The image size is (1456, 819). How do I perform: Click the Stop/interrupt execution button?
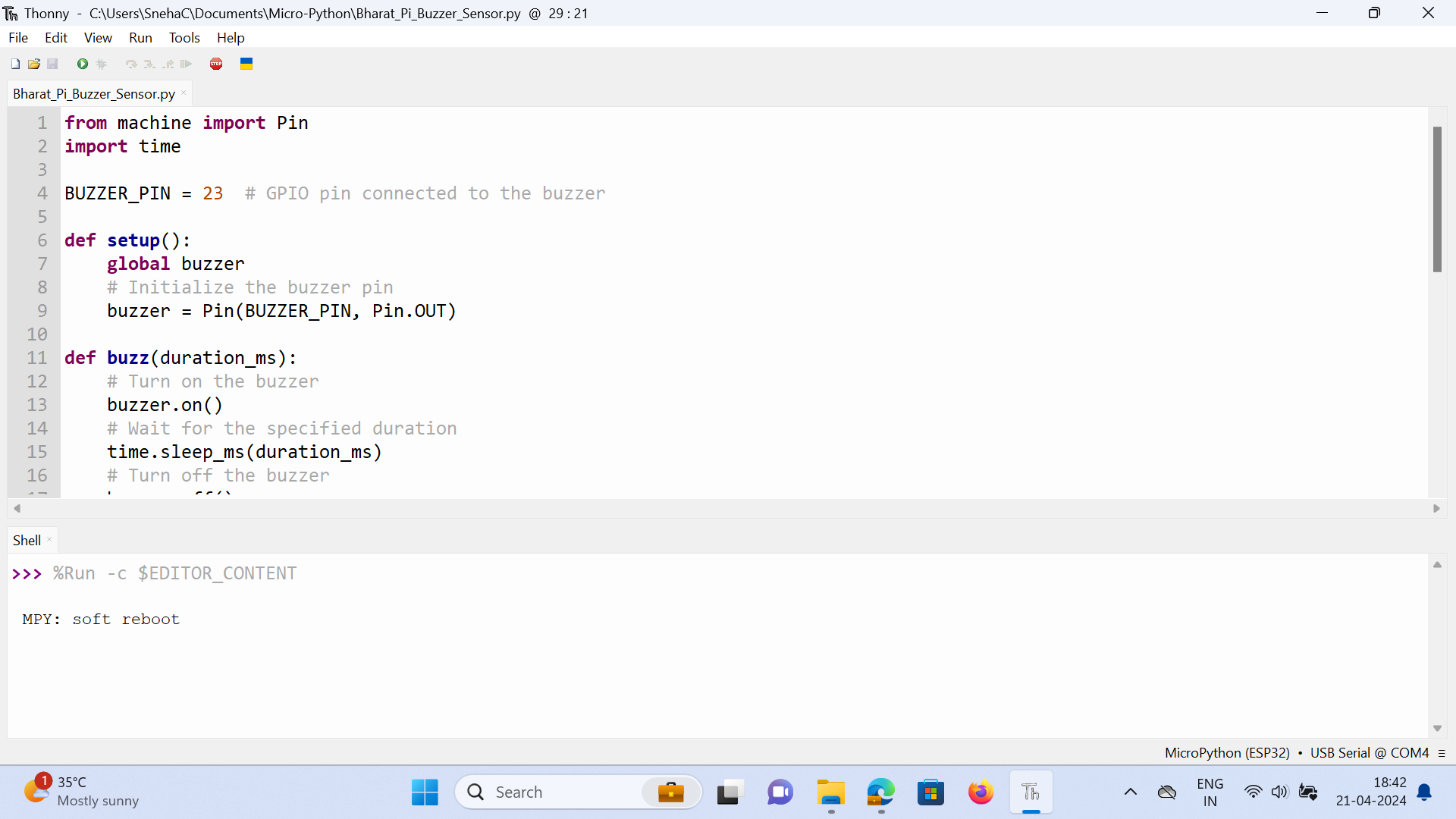216,64
